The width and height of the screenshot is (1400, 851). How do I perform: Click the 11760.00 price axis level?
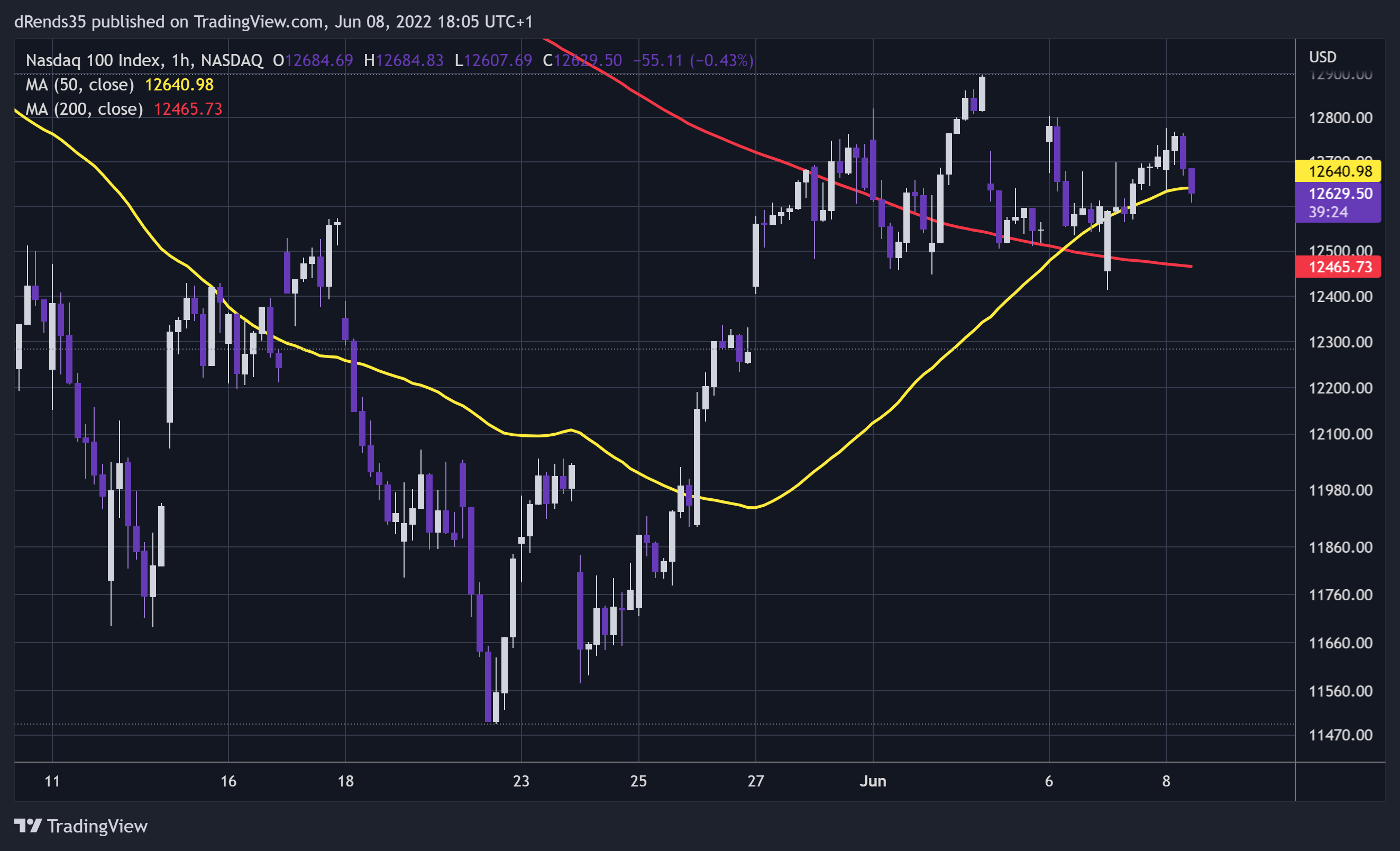[1340, 595]
